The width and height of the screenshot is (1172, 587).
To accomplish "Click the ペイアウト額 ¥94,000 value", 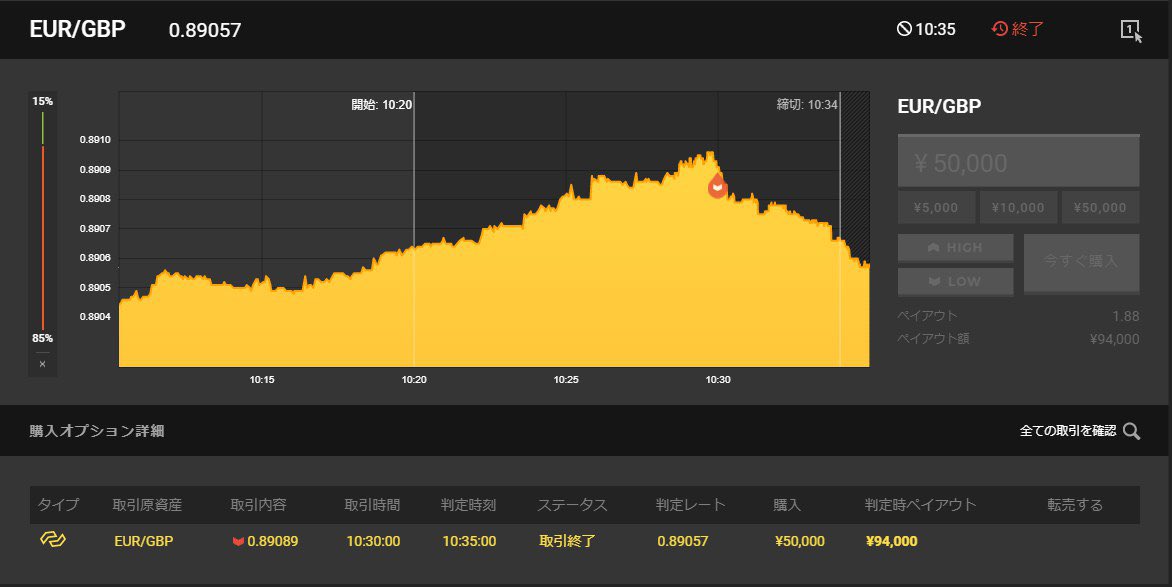I will pos(1114,339).
